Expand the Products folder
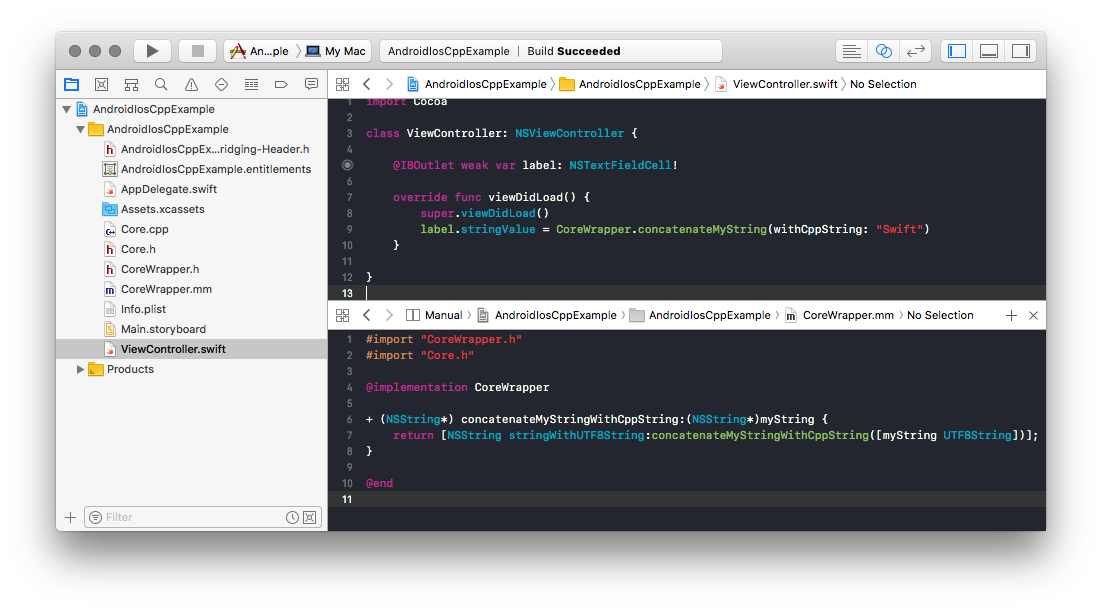 click(x=80, y=369)
